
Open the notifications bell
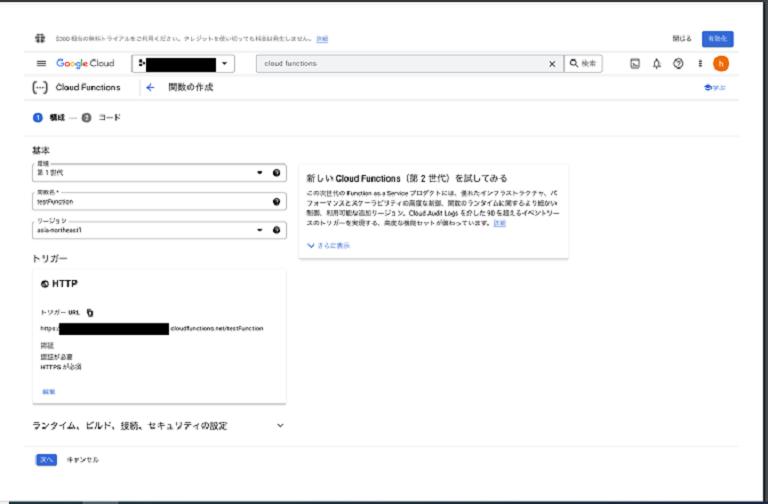[x=657, y=64]
